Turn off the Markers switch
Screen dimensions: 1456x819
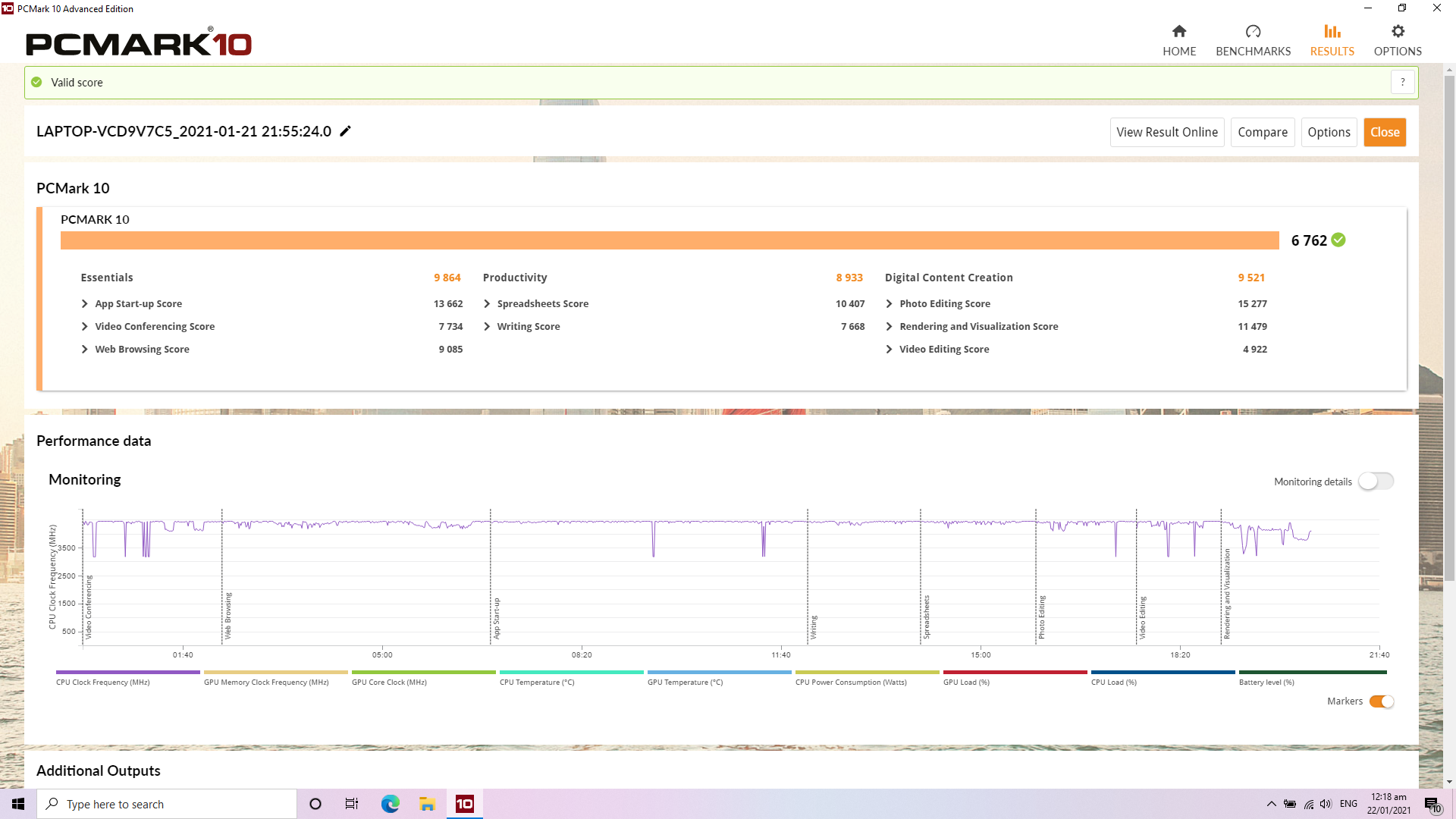click(1382, 701)
